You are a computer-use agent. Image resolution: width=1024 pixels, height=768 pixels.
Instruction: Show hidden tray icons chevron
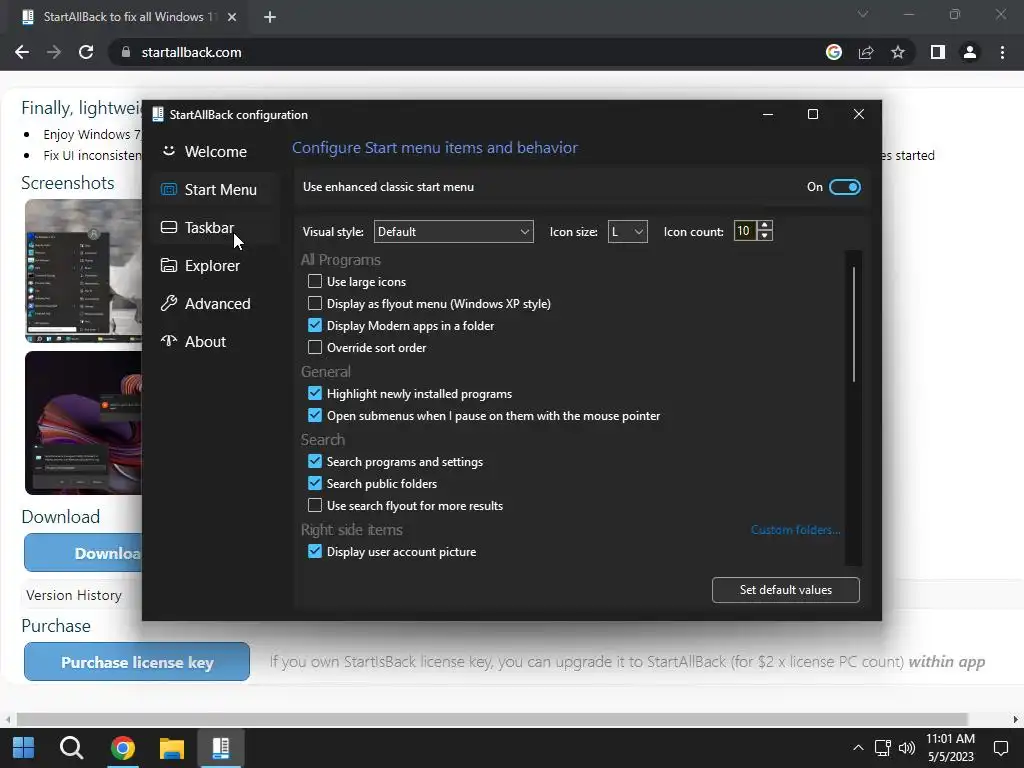[858, 748]
